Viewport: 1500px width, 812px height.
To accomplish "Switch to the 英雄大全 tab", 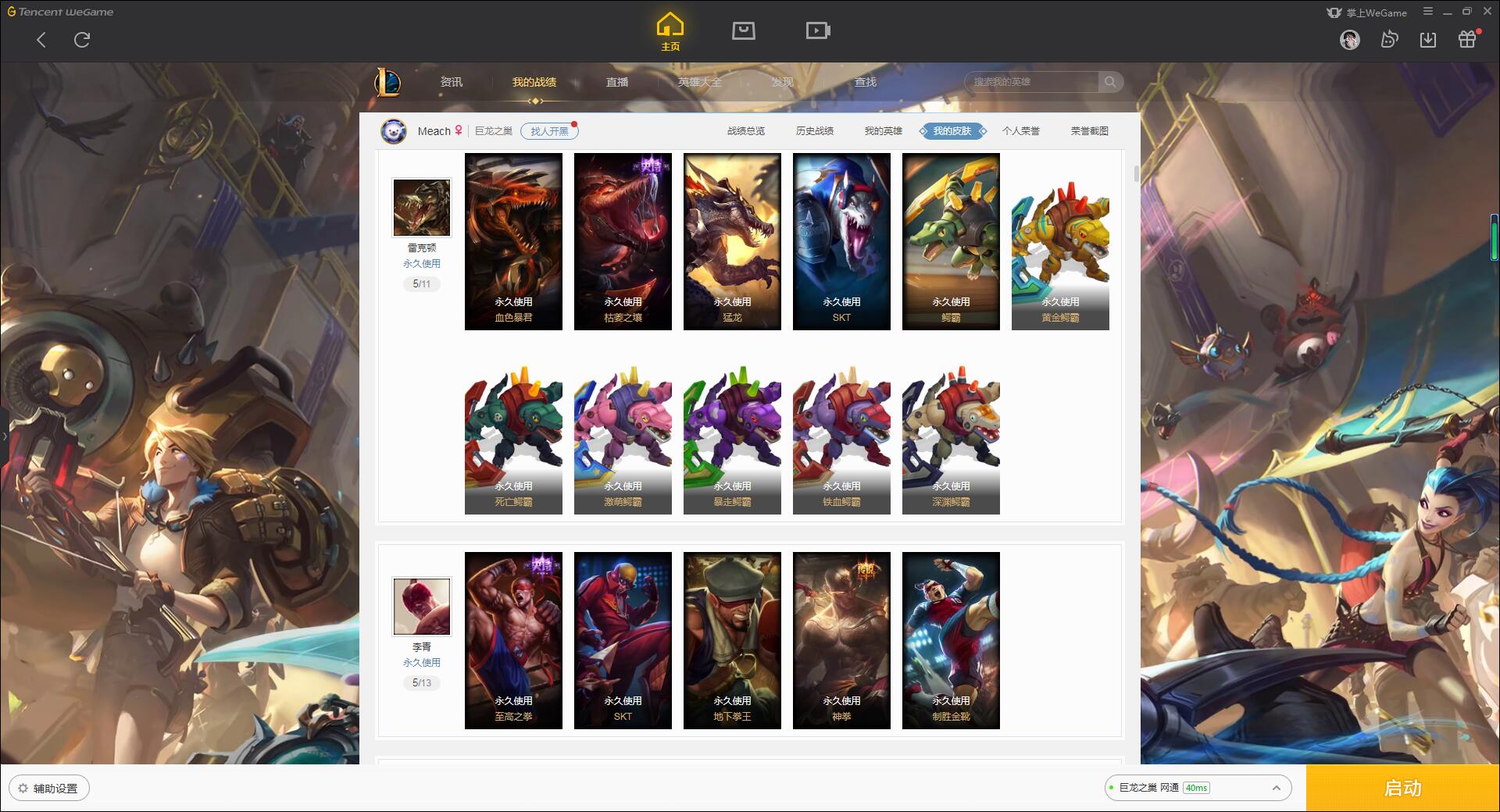I will [700, 82].
